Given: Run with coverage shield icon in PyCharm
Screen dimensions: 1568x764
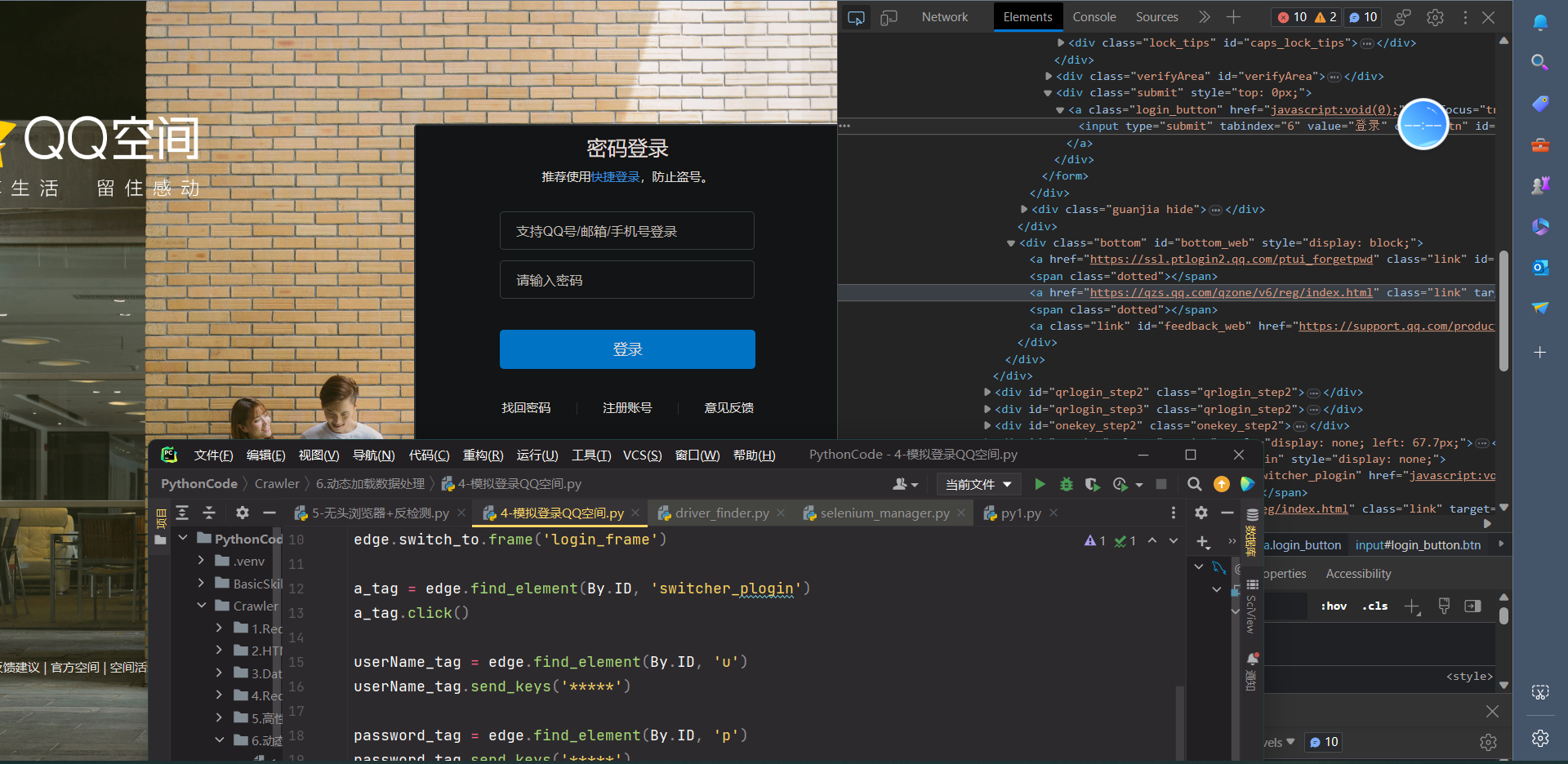Looking at the screenshot, I should (x=1092, y=484).
